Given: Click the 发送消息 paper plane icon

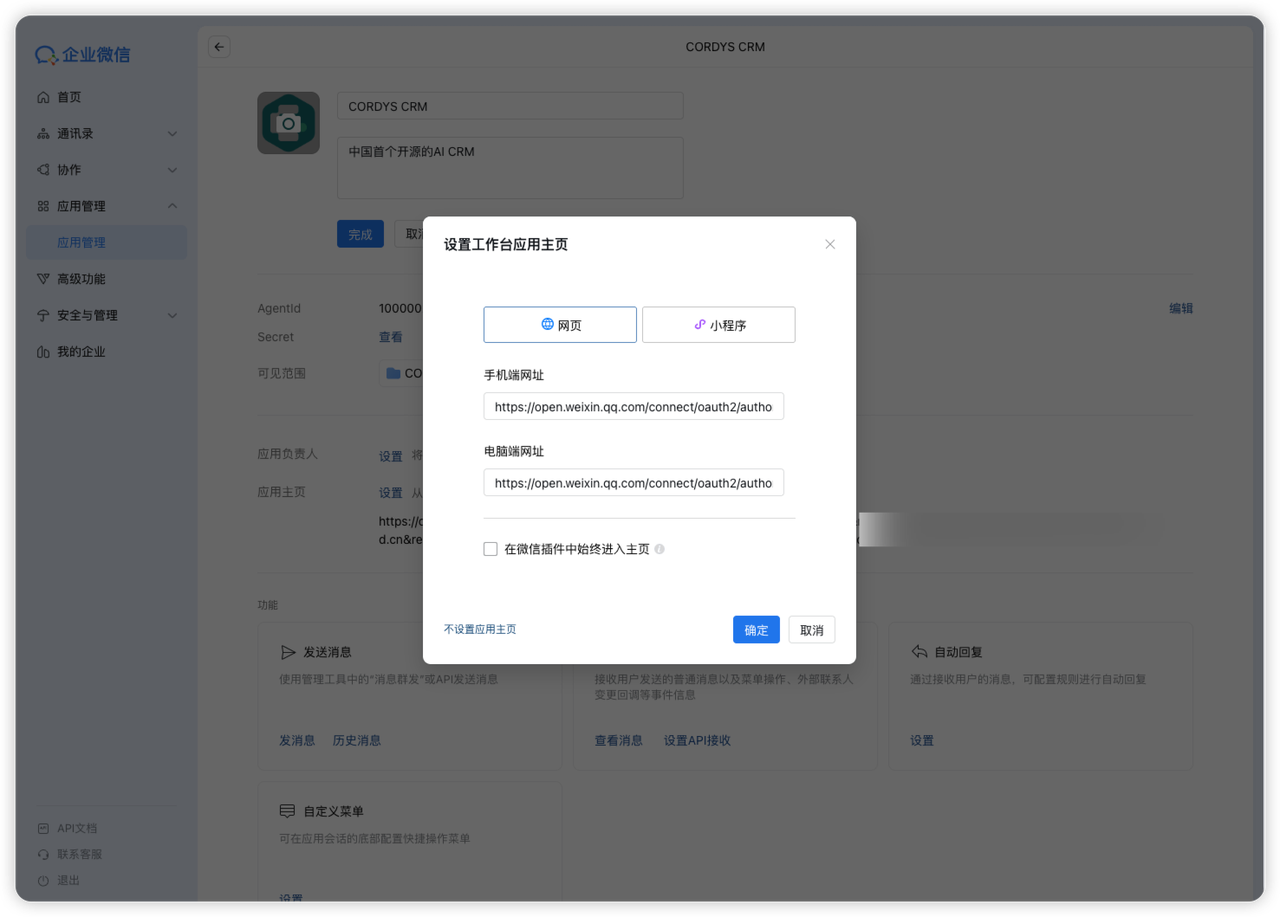Looking at the screenshot, I should tap(288, 652).
